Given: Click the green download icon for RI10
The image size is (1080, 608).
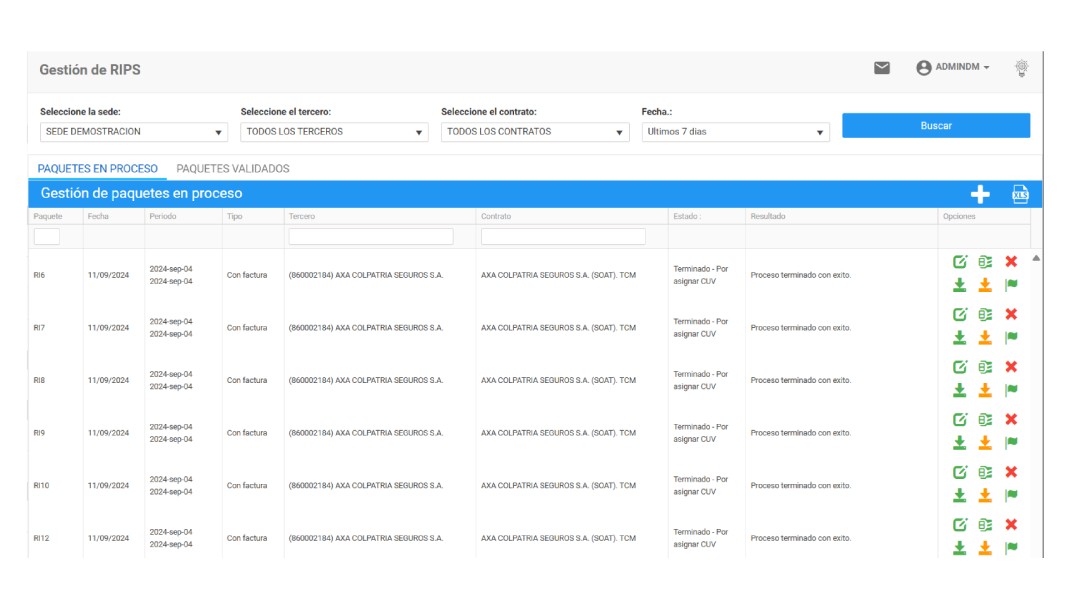Looking at the screenshot, I should [x=959, y=495].
